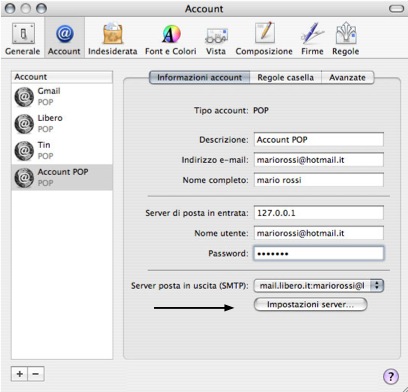The height and width of the screenshot is (392, 408).
Task: Focus the Nome completo field
Action: click(319, 180)
